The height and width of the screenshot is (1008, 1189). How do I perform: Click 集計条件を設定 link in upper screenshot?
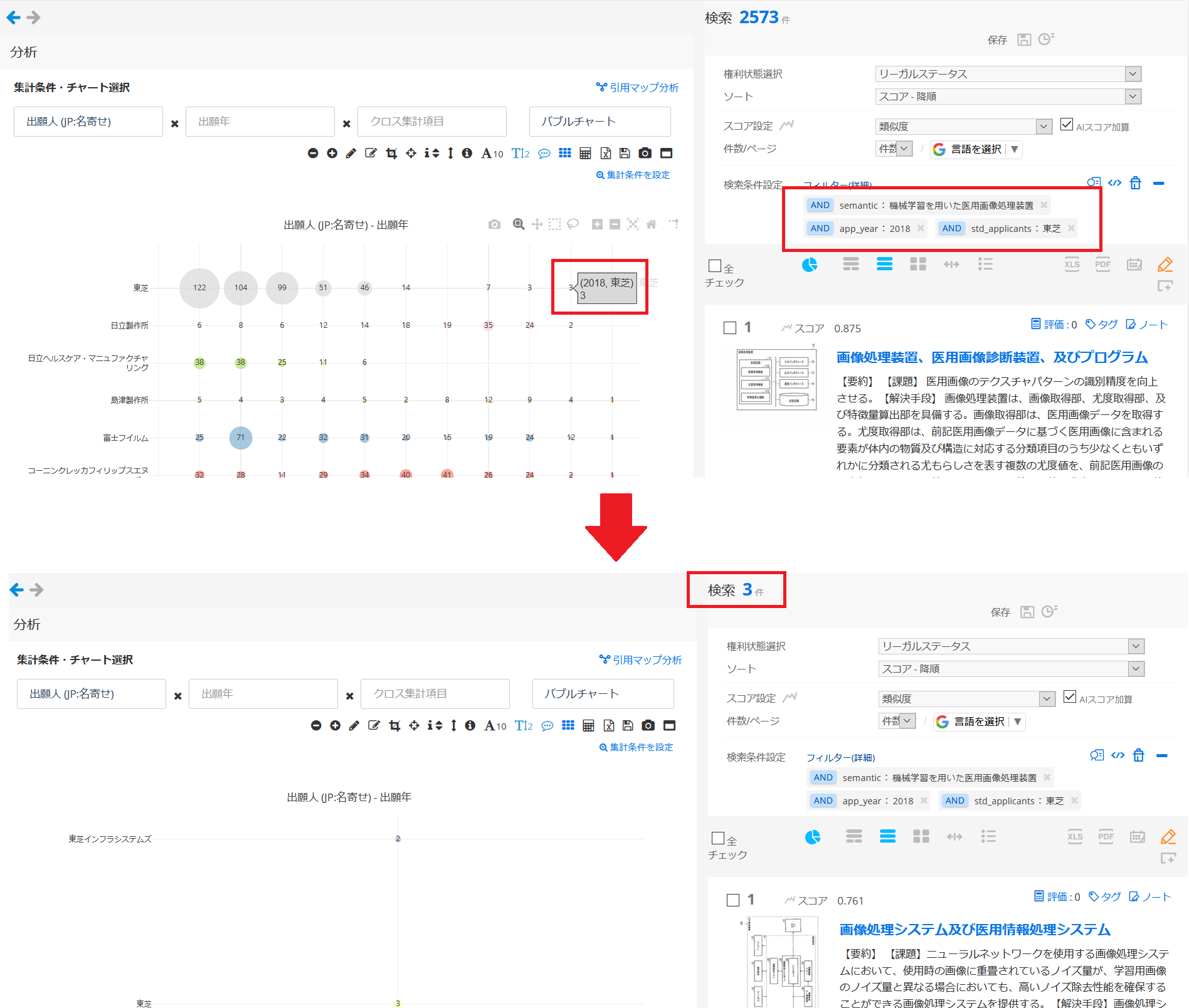(x=633, y=175)
